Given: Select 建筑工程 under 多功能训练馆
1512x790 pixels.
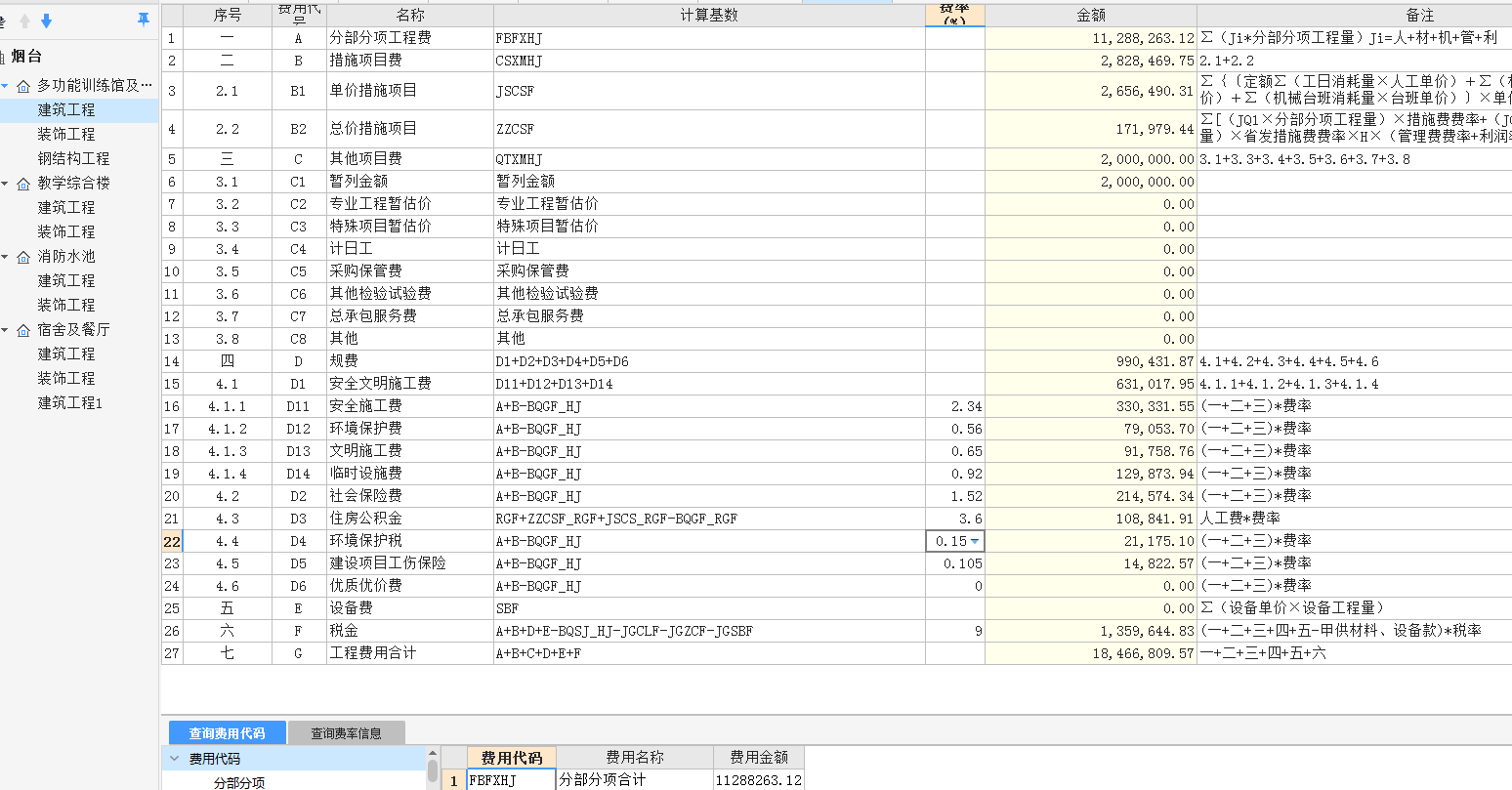Looking at the screenshot, I should pyautogui.click(x=66, y=109).
